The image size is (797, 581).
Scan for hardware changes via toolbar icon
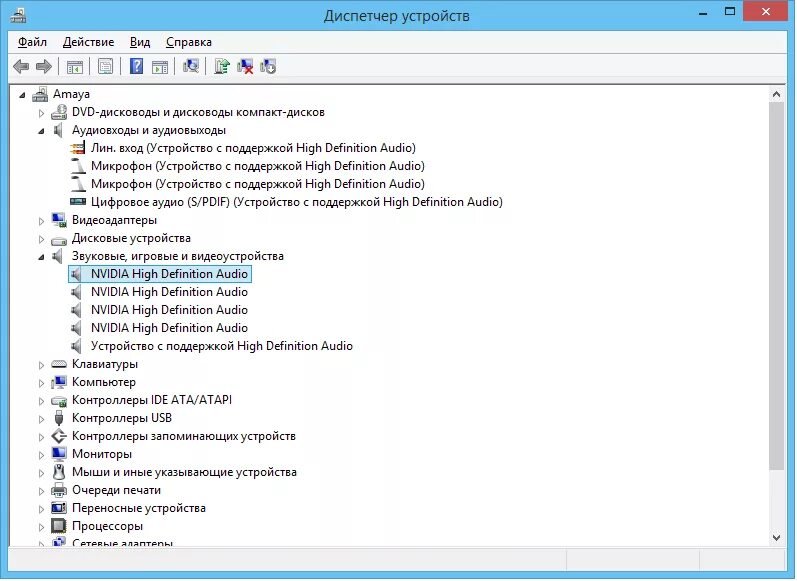coord(191,67)
